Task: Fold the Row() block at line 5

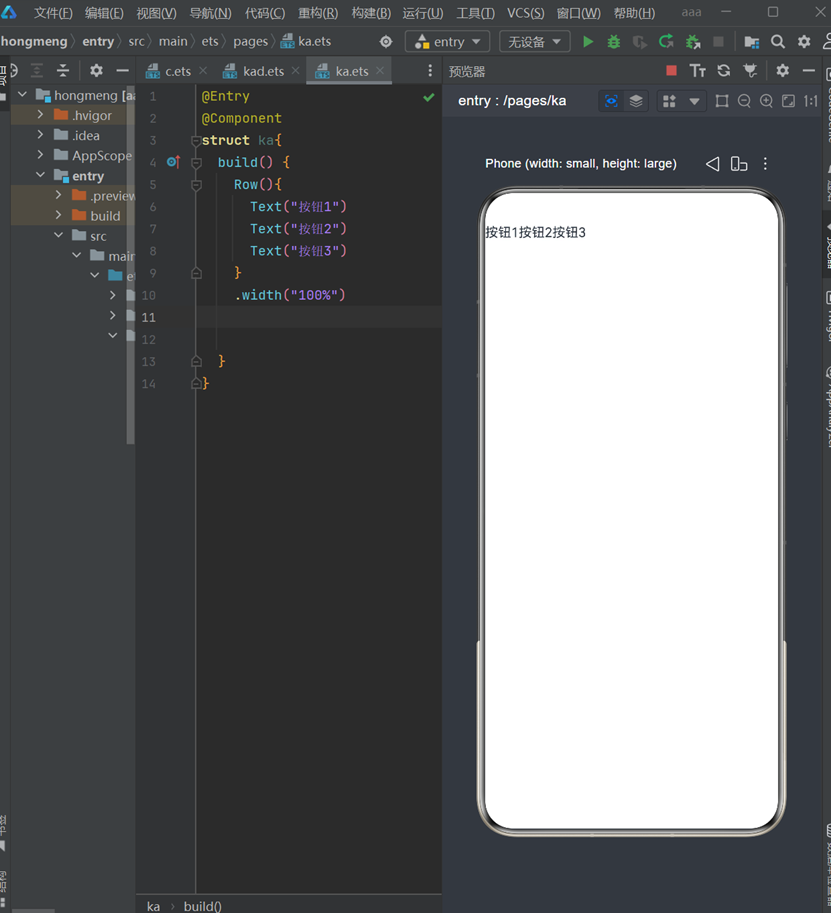Action: (196, 185)
